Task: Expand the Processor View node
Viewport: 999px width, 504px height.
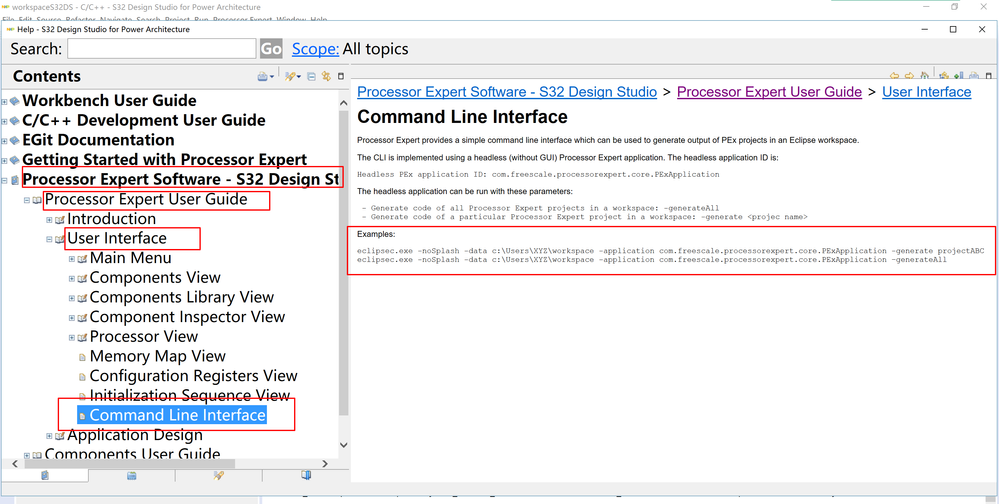Action: (x=72, y=338)
